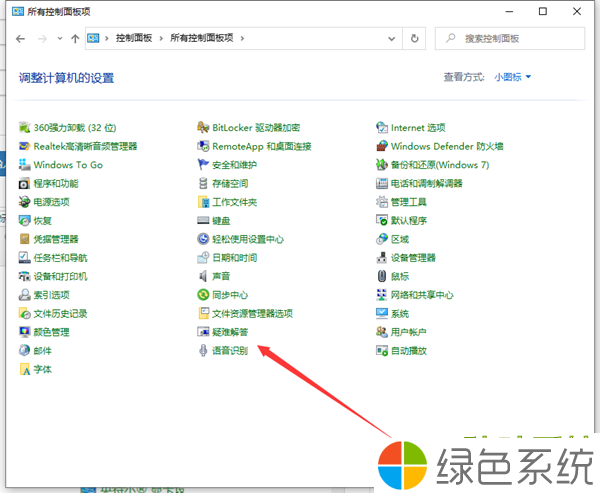600x493 pixels.
Task: Open the 疑难解答 link
Action: (x=230, y=332)
